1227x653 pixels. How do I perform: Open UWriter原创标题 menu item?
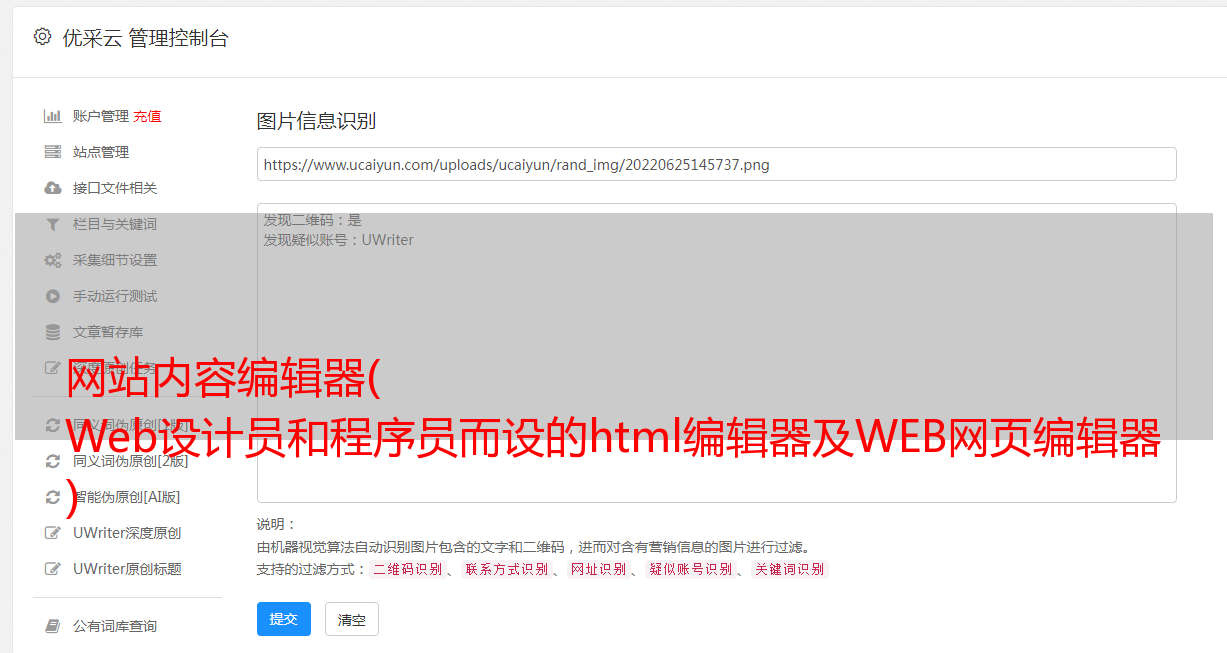[x=127, y=569]
